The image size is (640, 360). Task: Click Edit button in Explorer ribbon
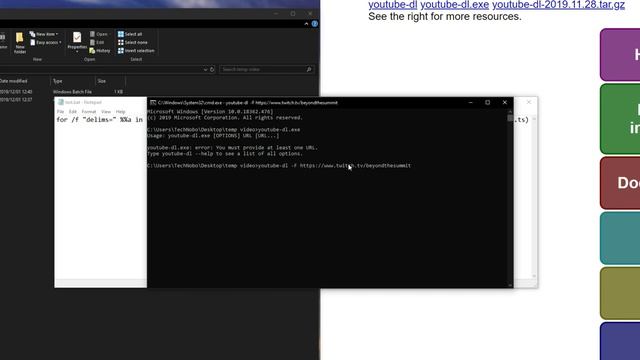97,42
